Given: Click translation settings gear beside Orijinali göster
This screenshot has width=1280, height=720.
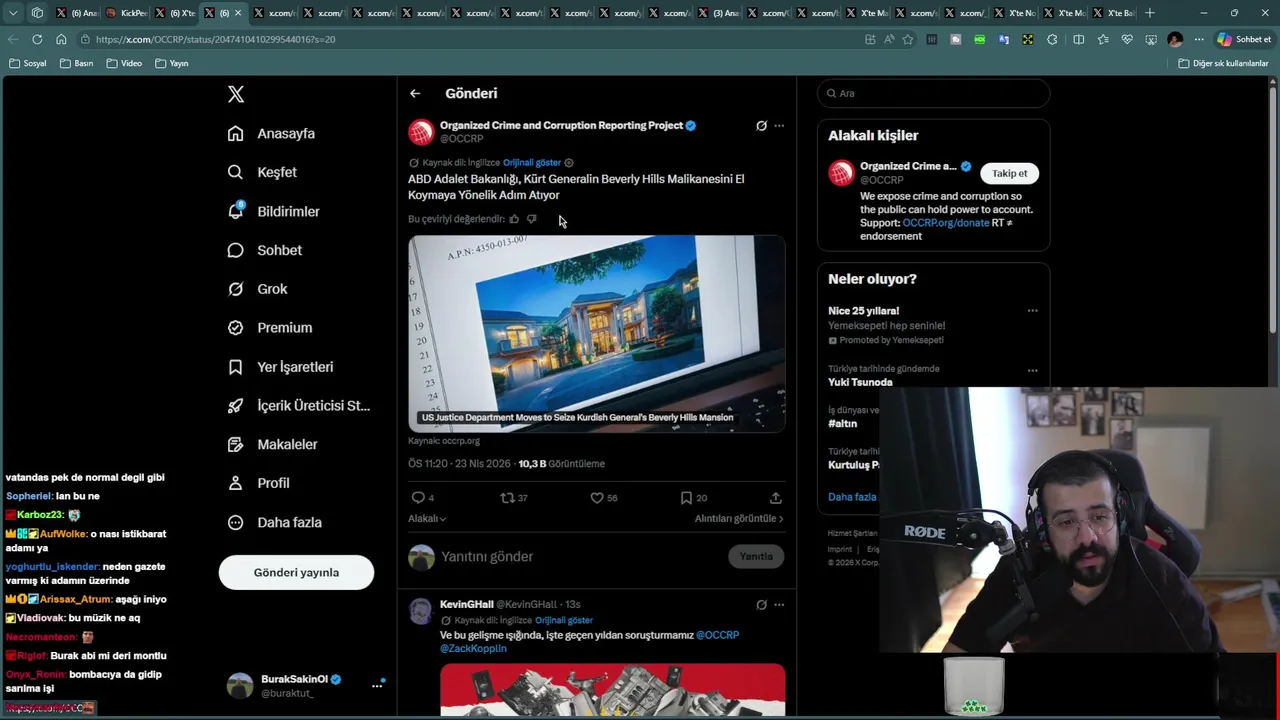Looking at the screenshot, I should (x=569, y=162).
